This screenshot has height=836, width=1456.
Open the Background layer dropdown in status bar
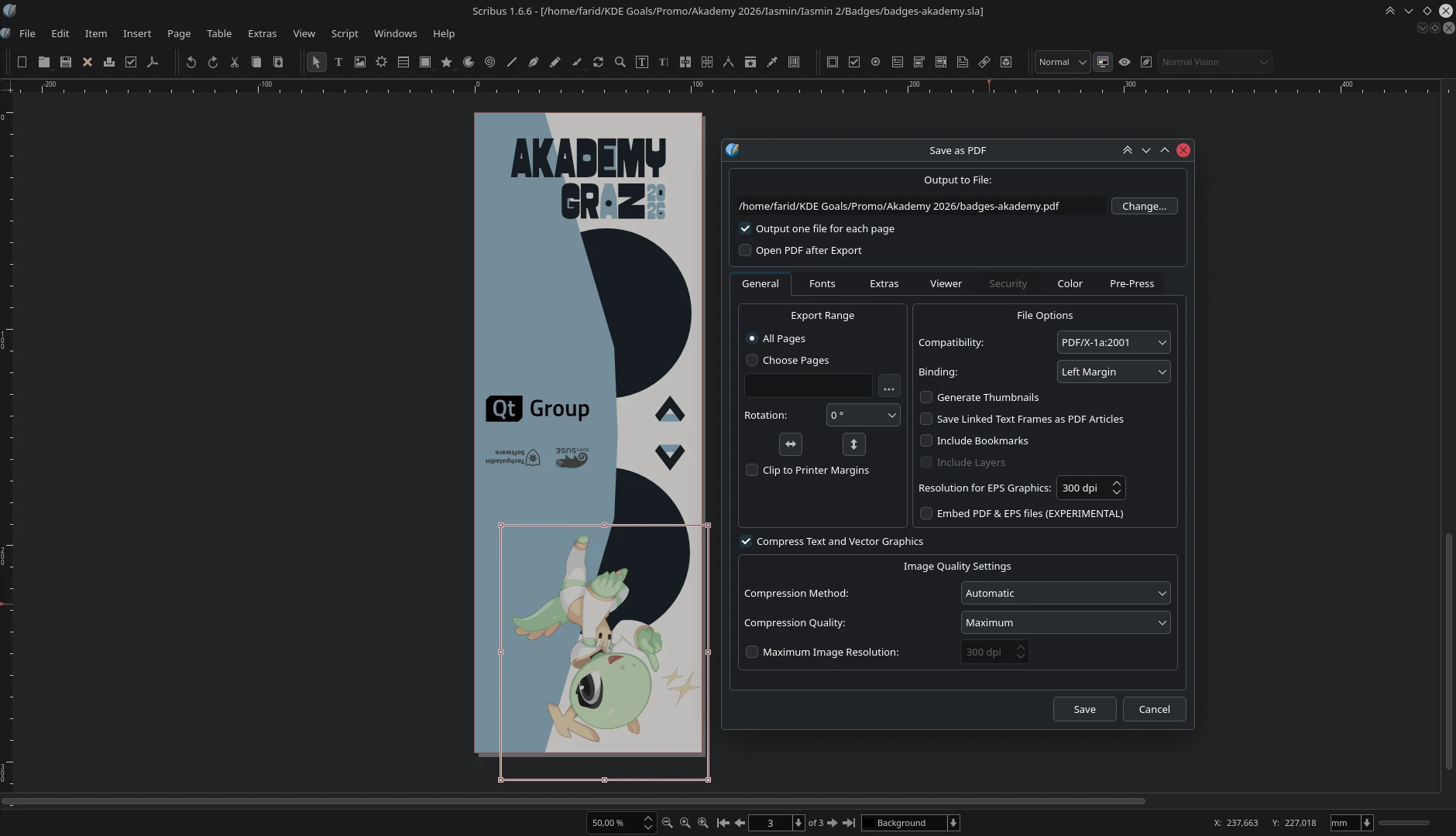tap(911, 823)
